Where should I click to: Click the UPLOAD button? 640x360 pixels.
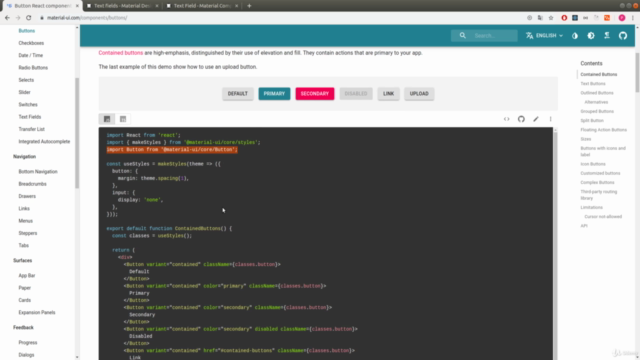click(419, 94)
